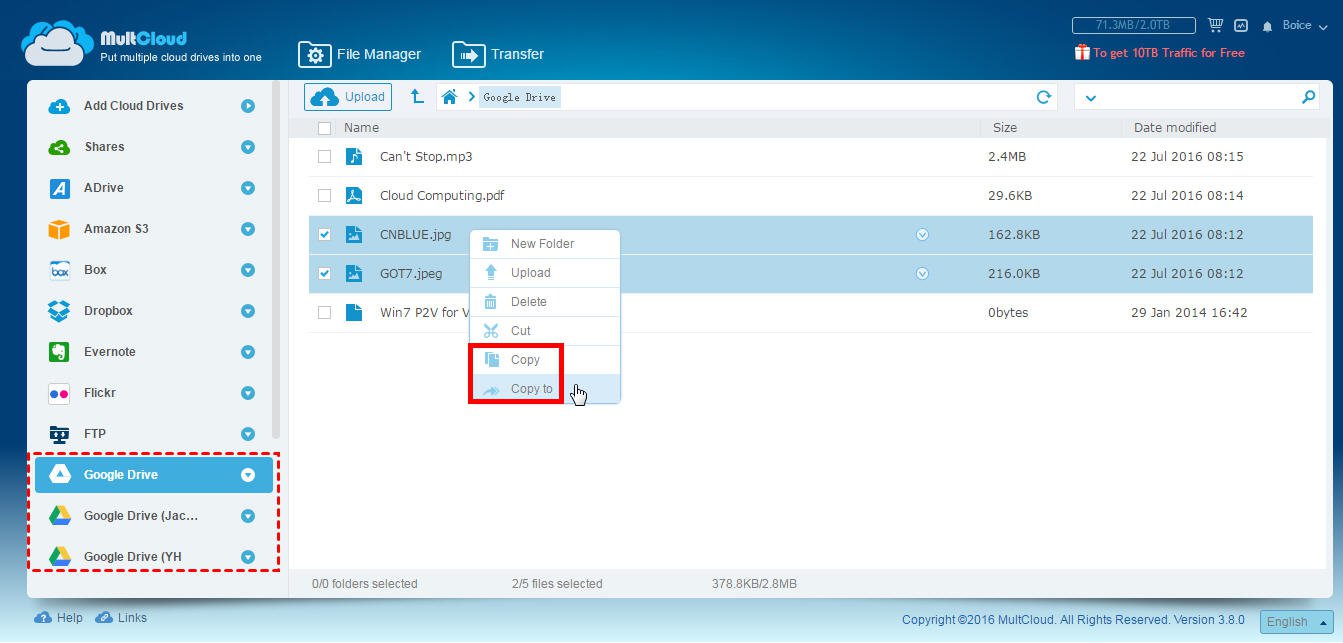Choose New Folder from context menu
The width and height of the screenshot is (1343, 643).
point(545,244)
